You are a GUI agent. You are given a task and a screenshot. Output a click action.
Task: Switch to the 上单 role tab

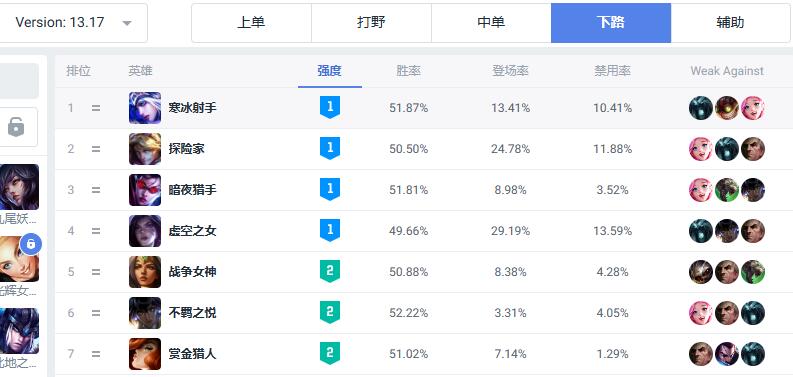pos(251,23)
